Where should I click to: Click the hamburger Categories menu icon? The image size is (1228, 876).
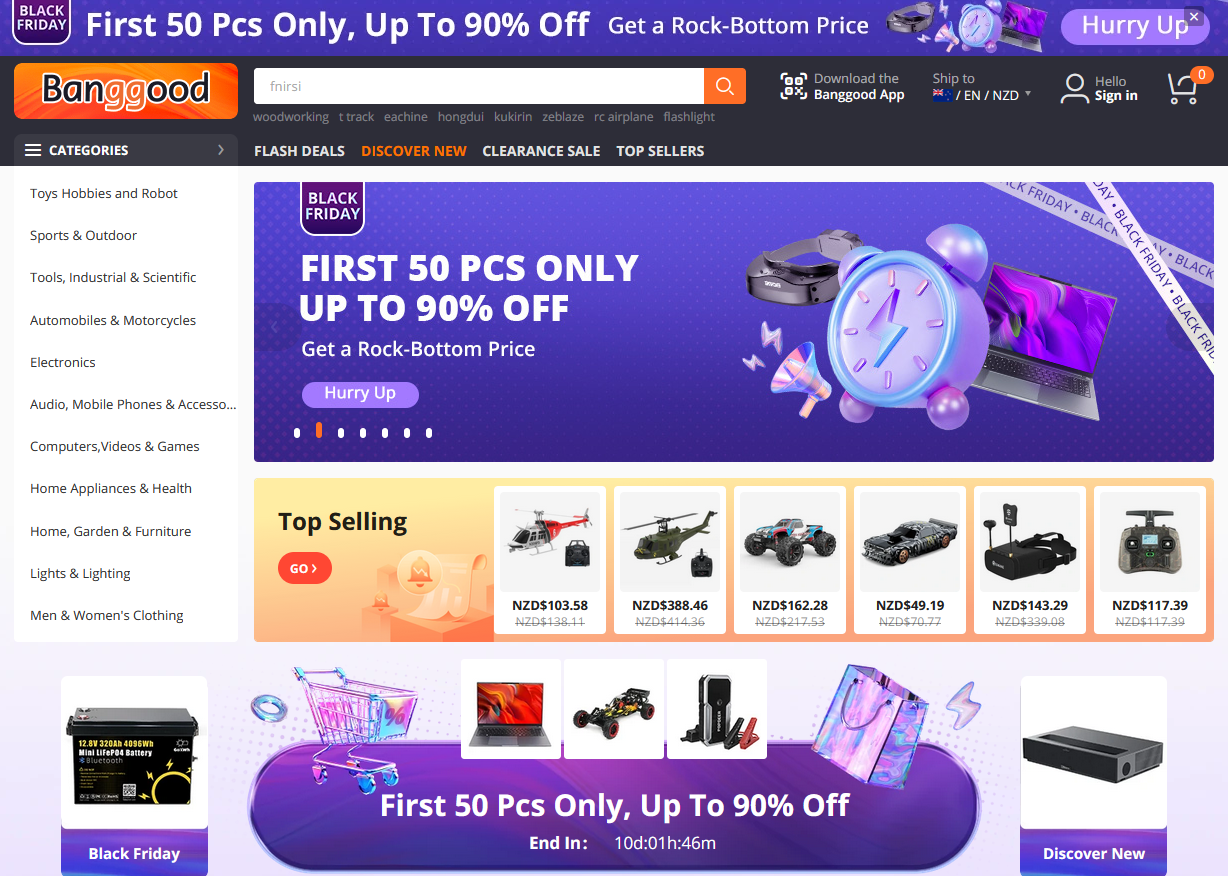(33, 150)
